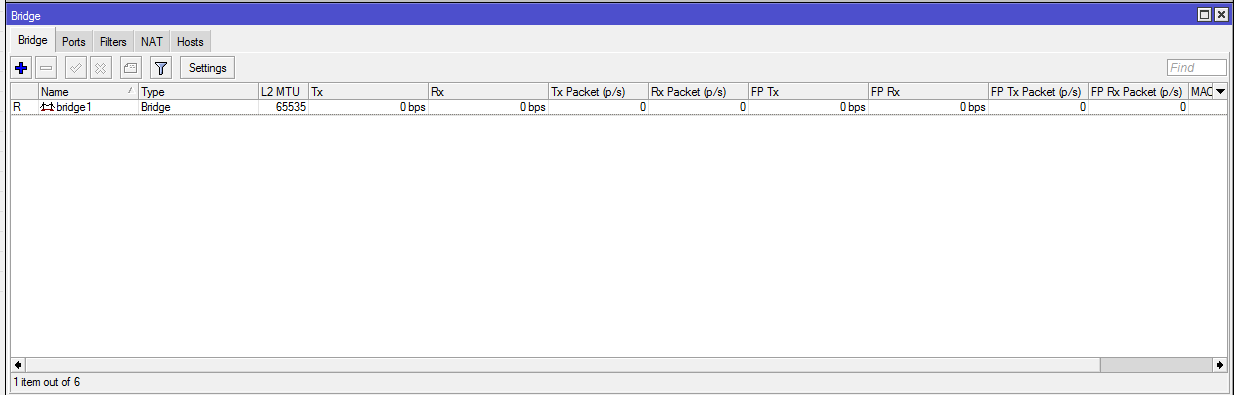Click the Enable checkmark icon
Image resolution: width=1234 pixels, height=395 pixels.
[x=76, y=68]
